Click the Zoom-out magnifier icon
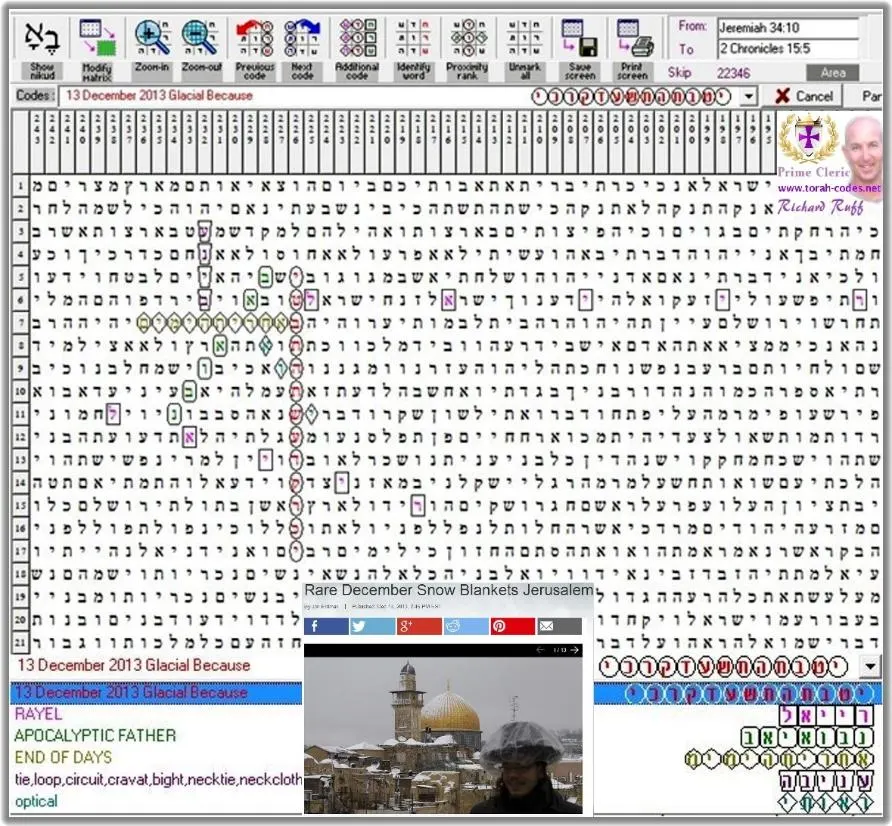Viewport: 892px width, 826px height. [200, 38]
